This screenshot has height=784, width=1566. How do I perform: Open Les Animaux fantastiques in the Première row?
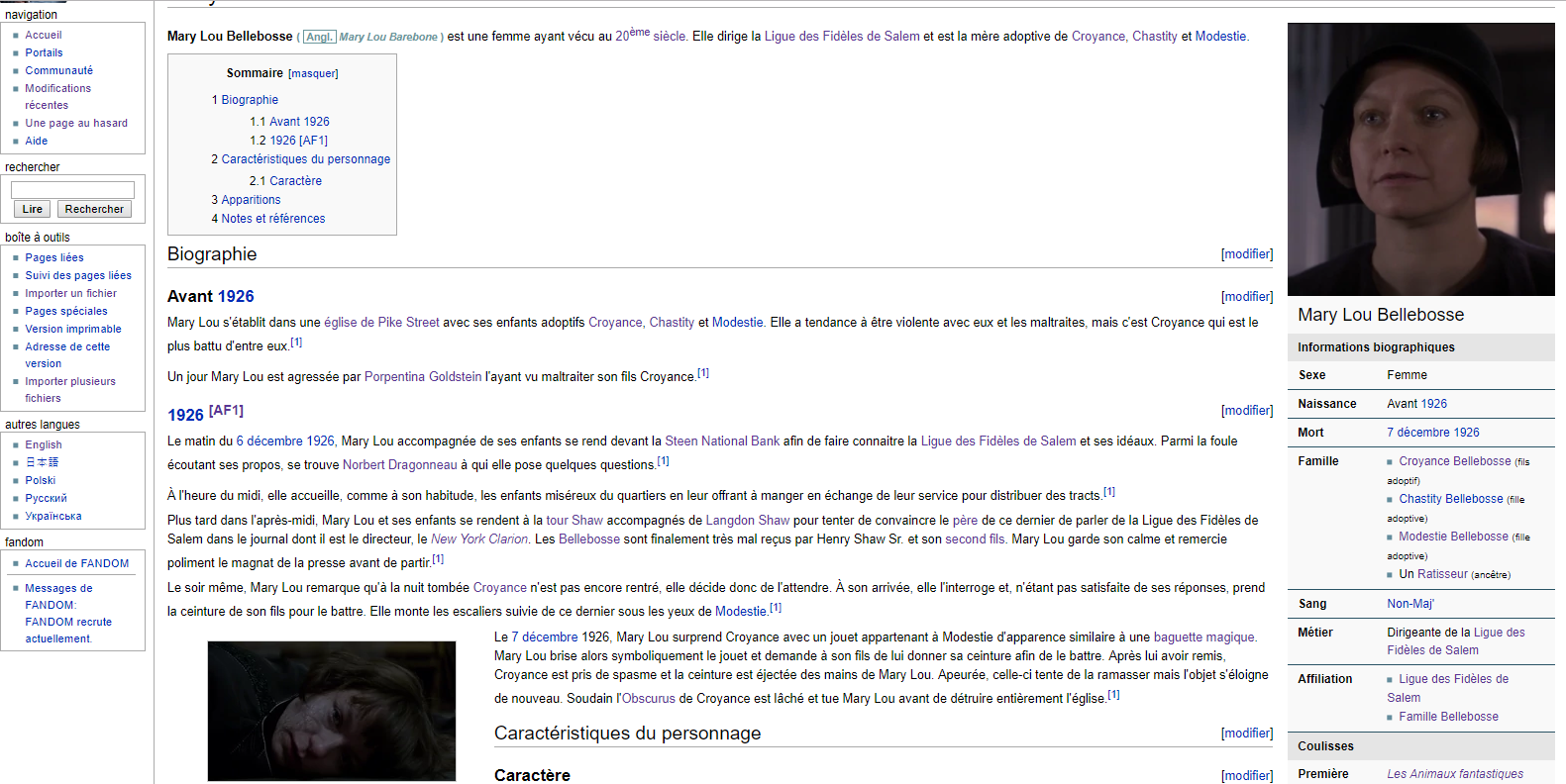click(1455, 774)
